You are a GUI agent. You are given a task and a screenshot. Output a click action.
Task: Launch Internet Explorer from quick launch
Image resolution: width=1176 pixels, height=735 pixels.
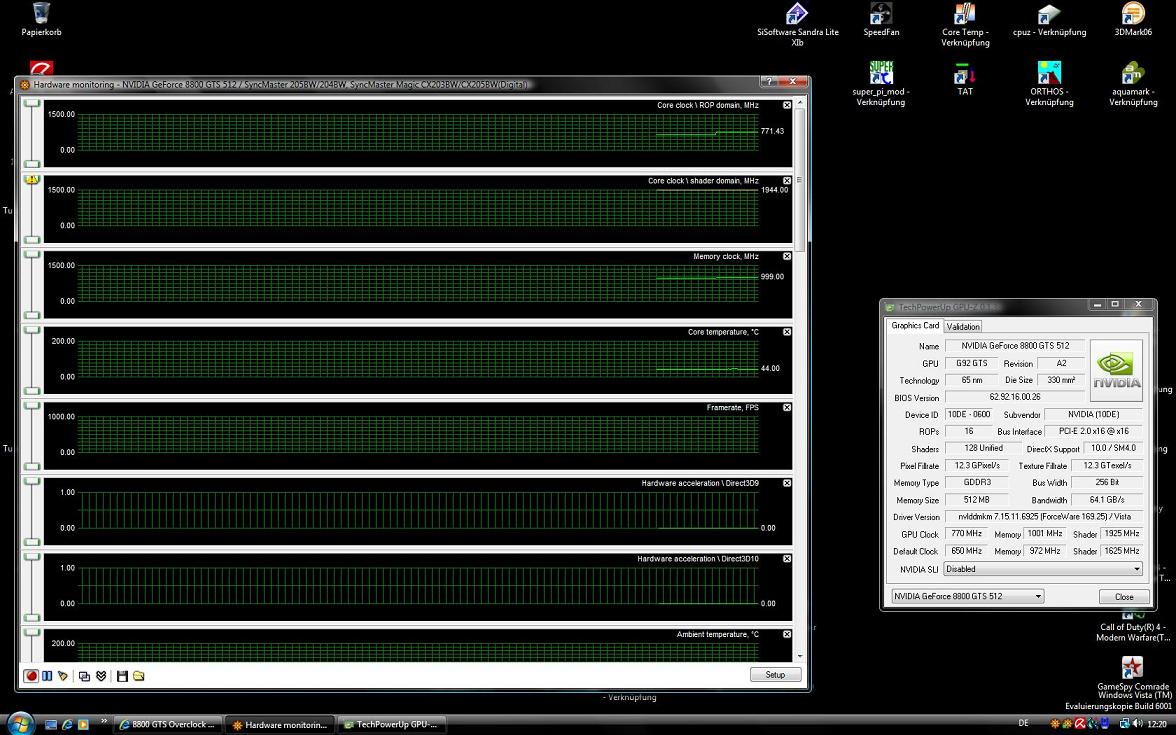(68, 724)
